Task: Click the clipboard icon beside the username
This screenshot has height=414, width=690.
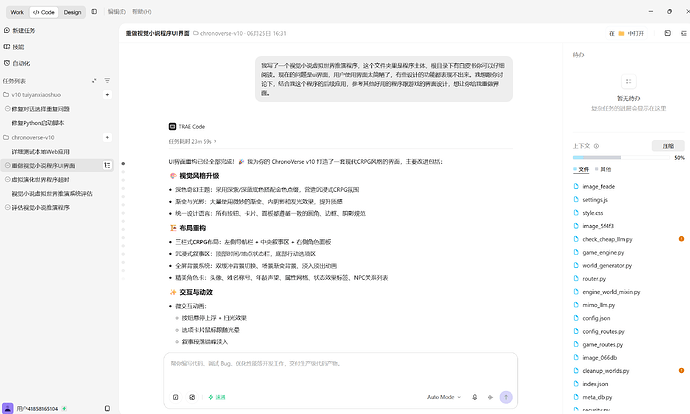Action: tap(107, 408)
